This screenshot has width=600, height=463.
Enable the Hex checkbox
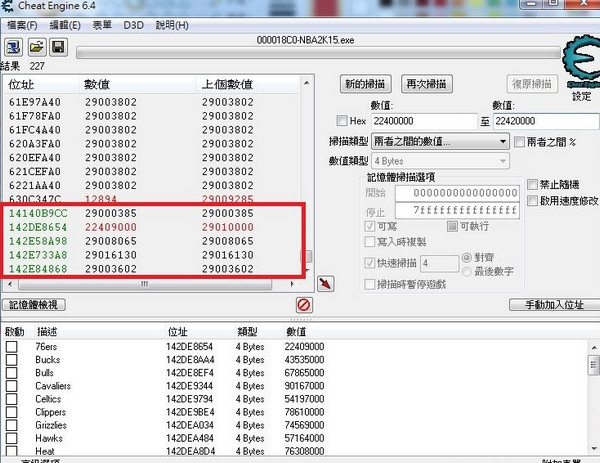(344, 121)
